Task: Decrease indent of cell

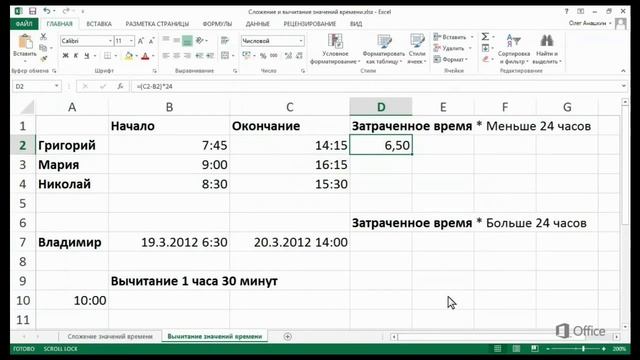Action: pyautogui.click(x=200, y=56)
